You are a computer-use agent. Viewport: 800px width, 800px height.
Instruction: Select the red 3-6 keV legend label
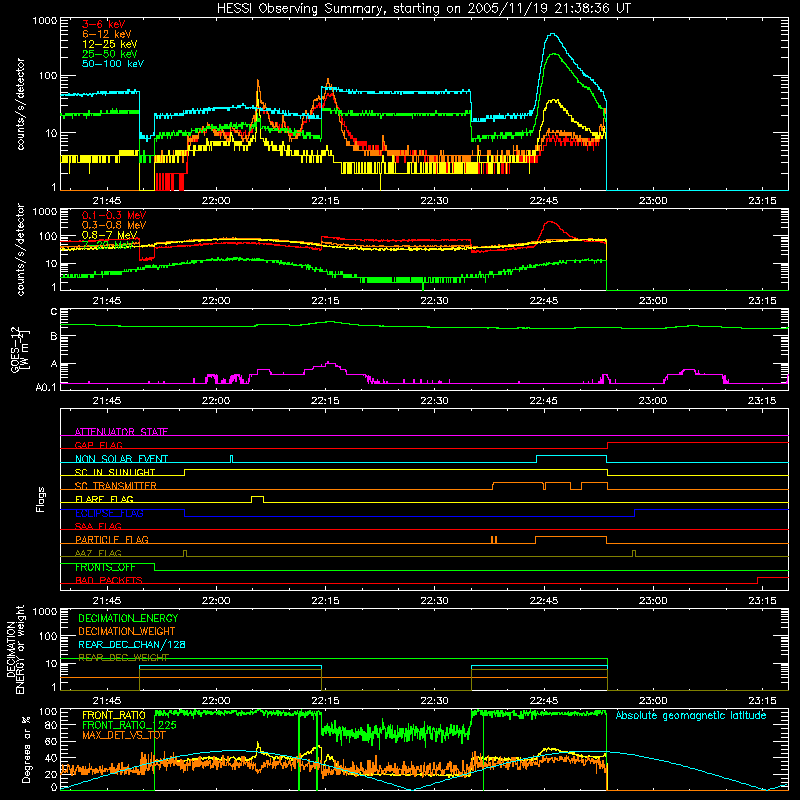pos(104,24)
